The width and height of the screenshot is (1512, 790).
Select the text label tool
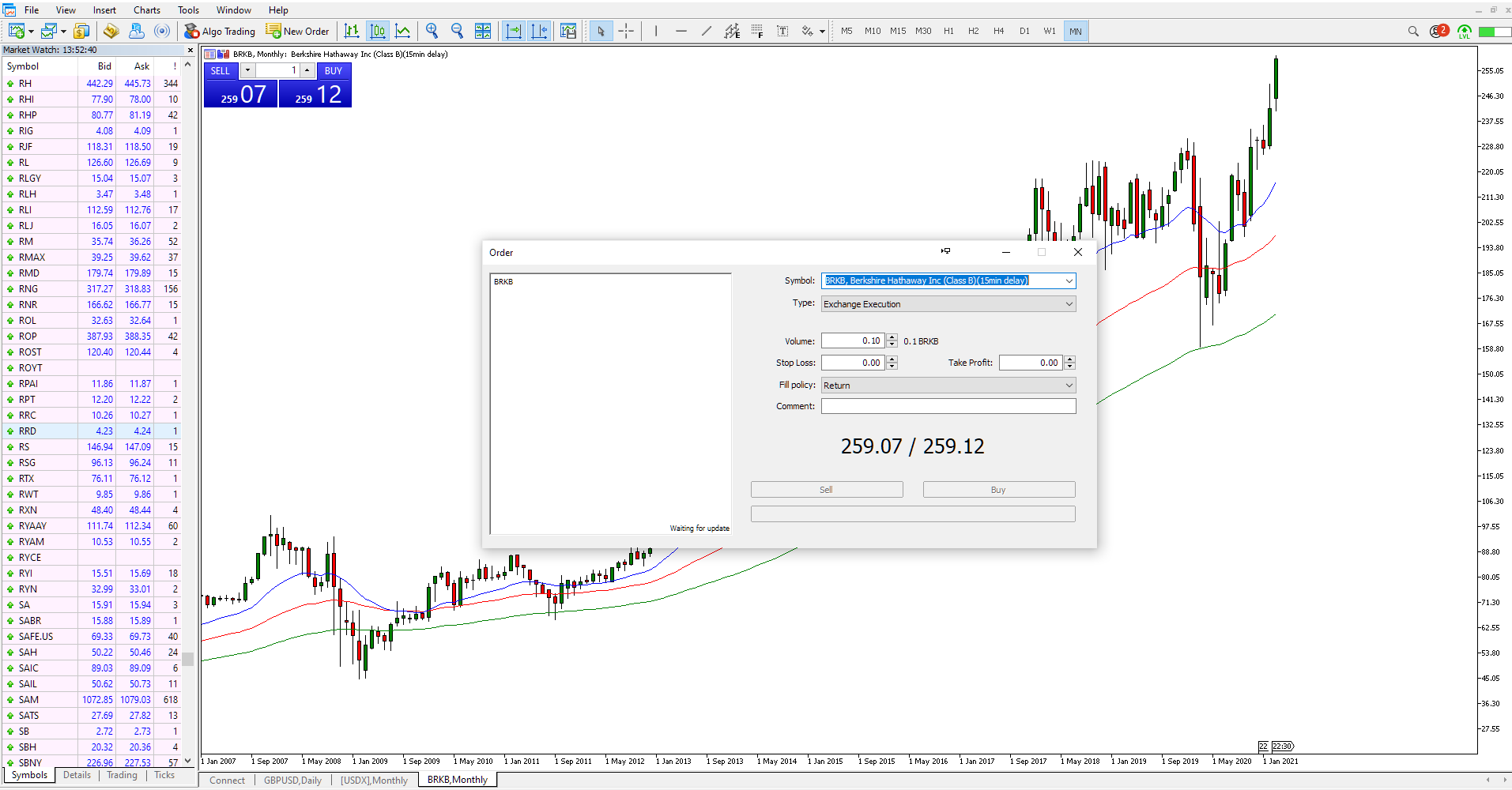(x=782, y=31)
